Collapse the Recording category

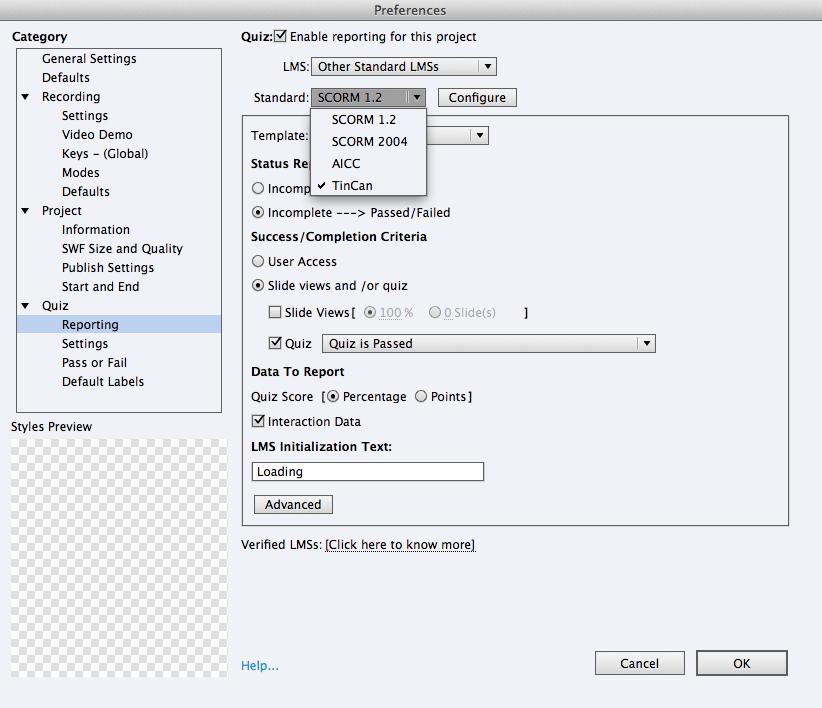coord(25,96)
